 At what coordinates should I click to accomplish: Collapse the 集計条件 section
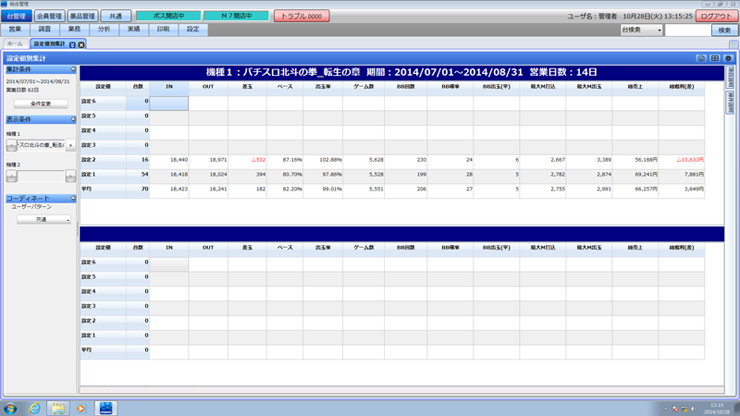pyautogui.click(x=73, y=69)
